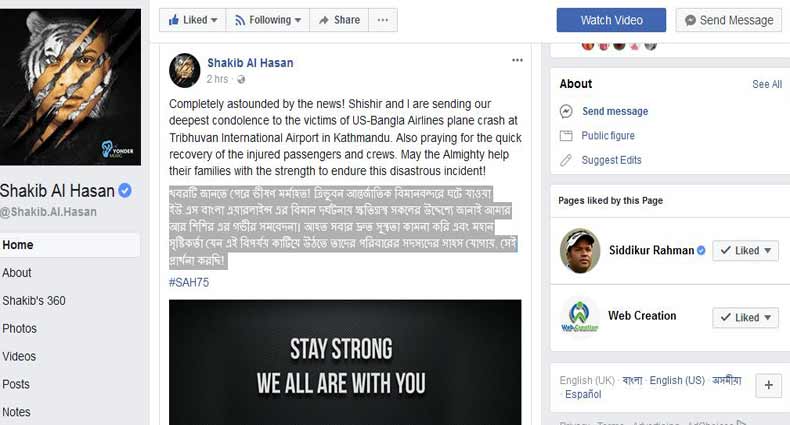This screenshot has width=790, height=425.
Task: Expand the Liked dropdown arrow at top
Action: [x=214, y=20]
